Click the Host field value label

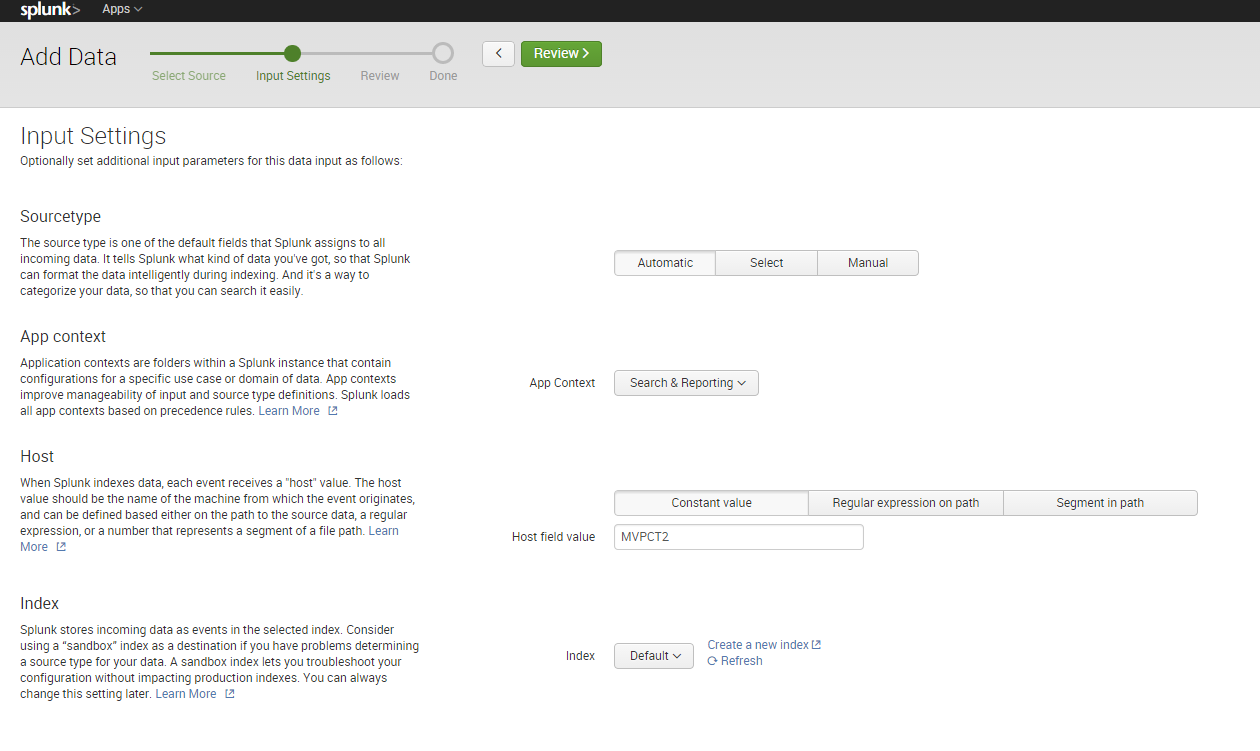click(x=553, y=537)
